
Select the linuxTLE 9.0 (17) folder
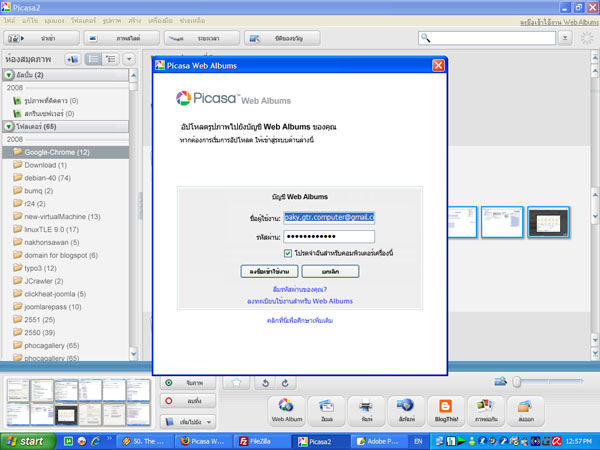coord(65,230)
